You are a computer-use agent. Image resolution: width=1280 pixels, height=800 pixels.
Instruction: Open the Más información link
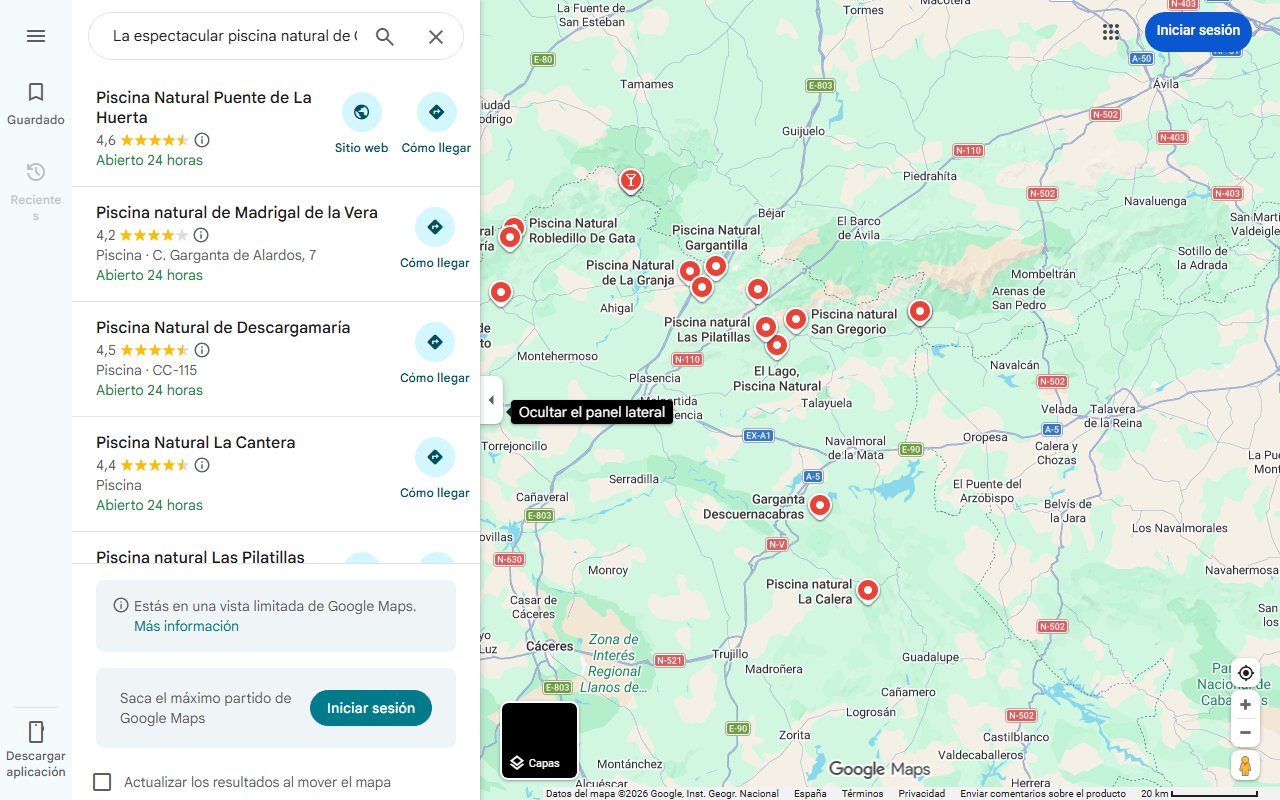pos(186,626)
